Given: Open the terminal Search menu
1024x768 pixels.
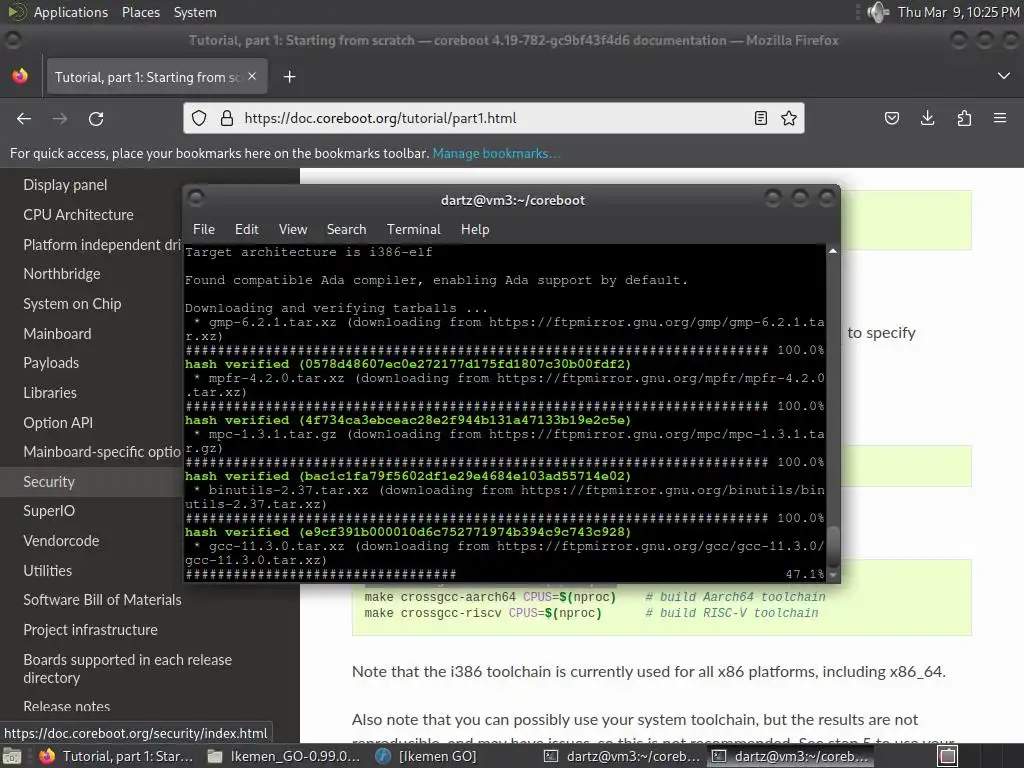Looking at the screenshot, I should pos(346,229).
